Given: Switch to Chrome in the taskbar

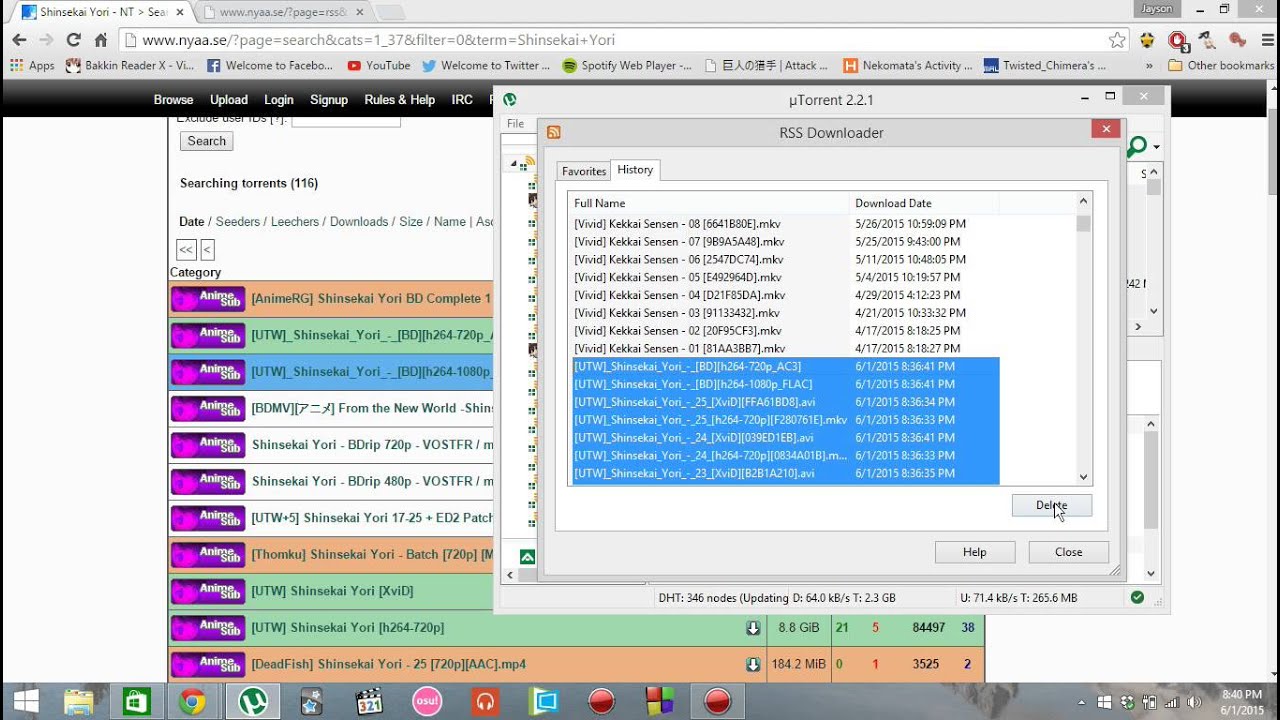Looking at the screenshot, I should 192,702.
